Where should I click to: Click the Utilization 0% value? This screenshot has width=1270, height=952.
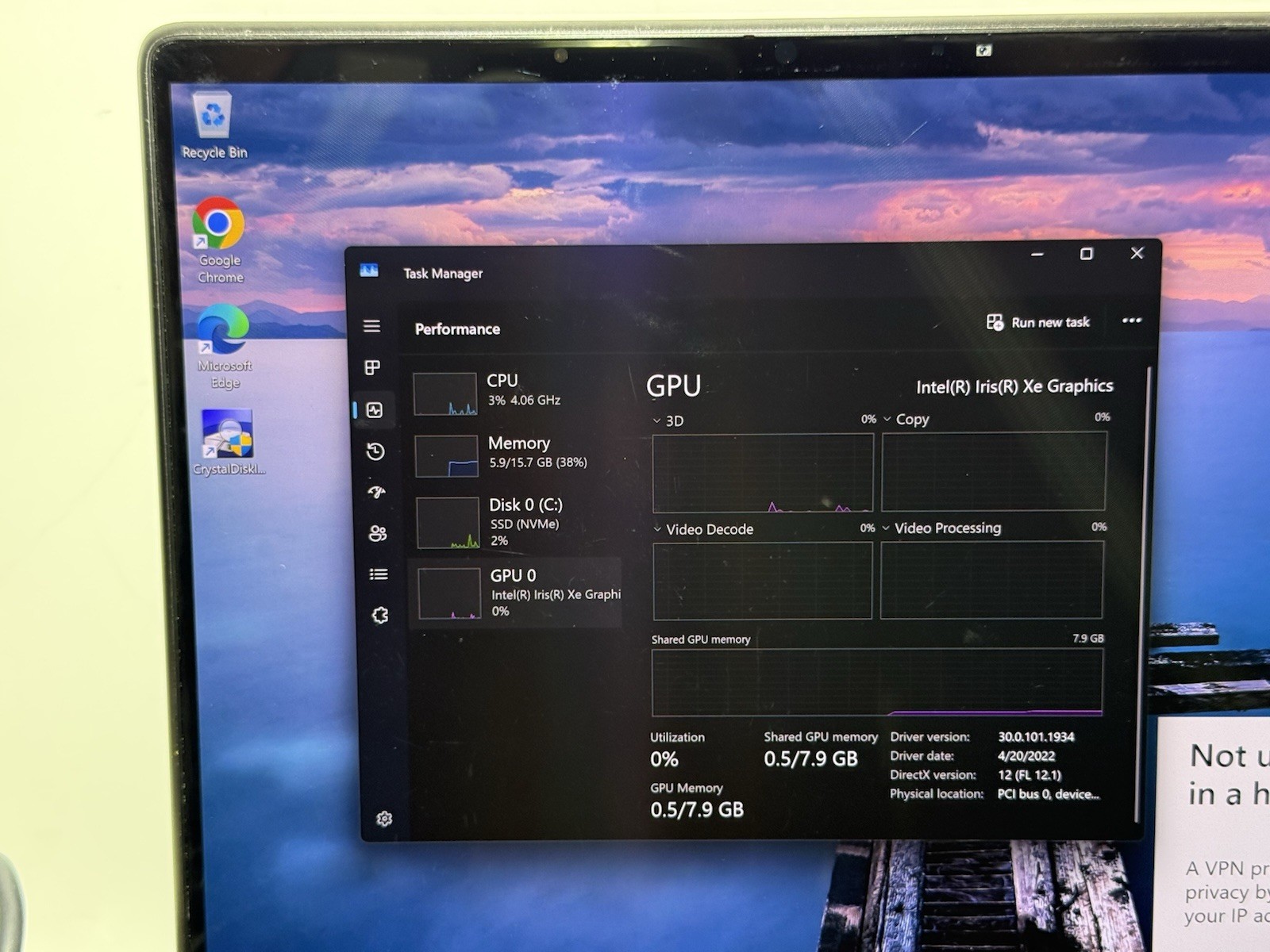[664, 759]
